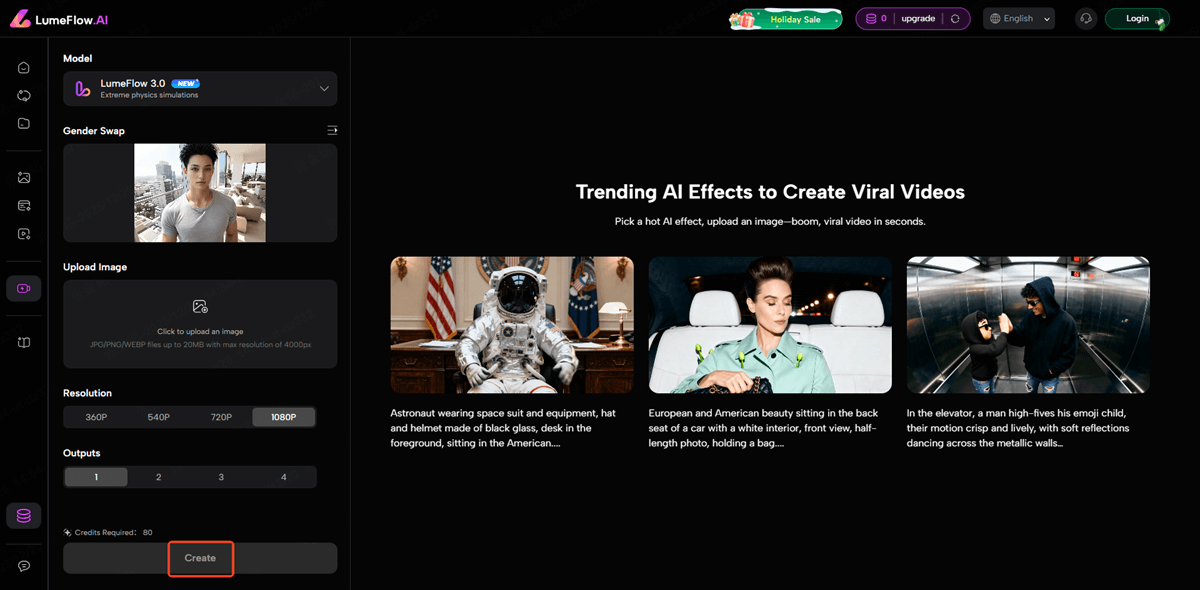Click the upload image placeholder icon
Screen dimensions: 1200x590
tap(200, 306)
